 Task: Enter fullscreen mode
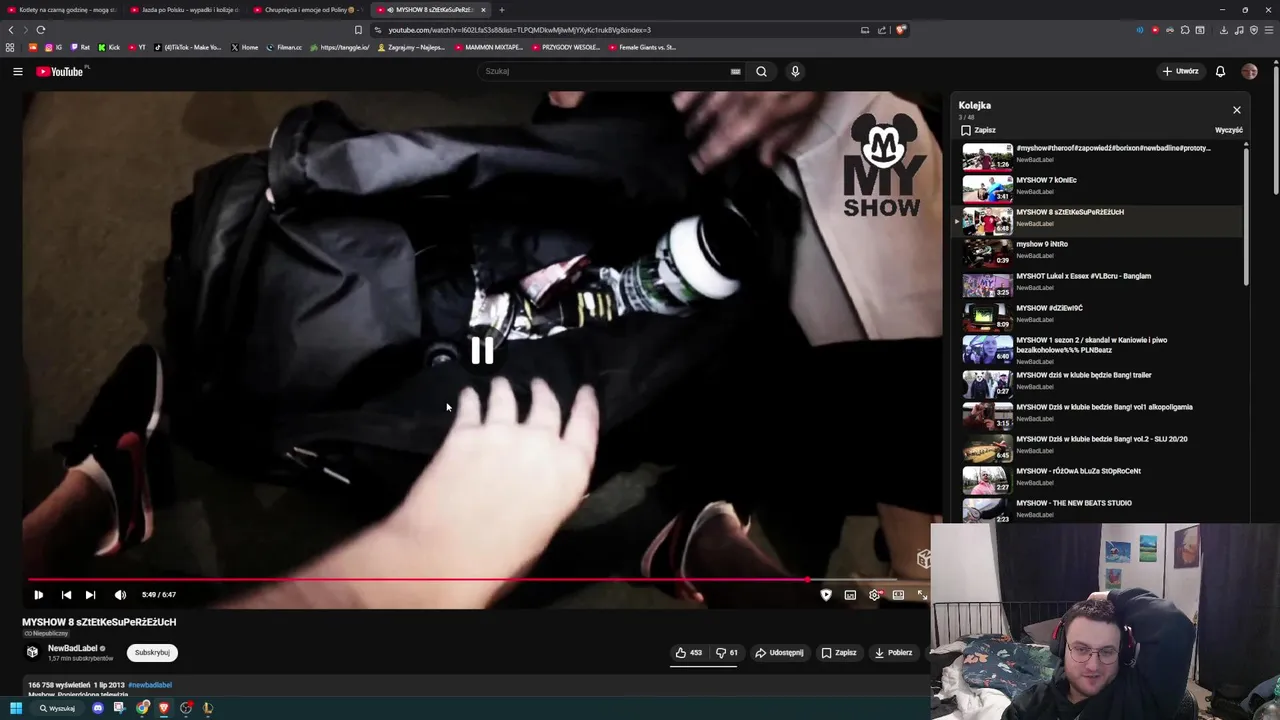click(x=922, y=595)
